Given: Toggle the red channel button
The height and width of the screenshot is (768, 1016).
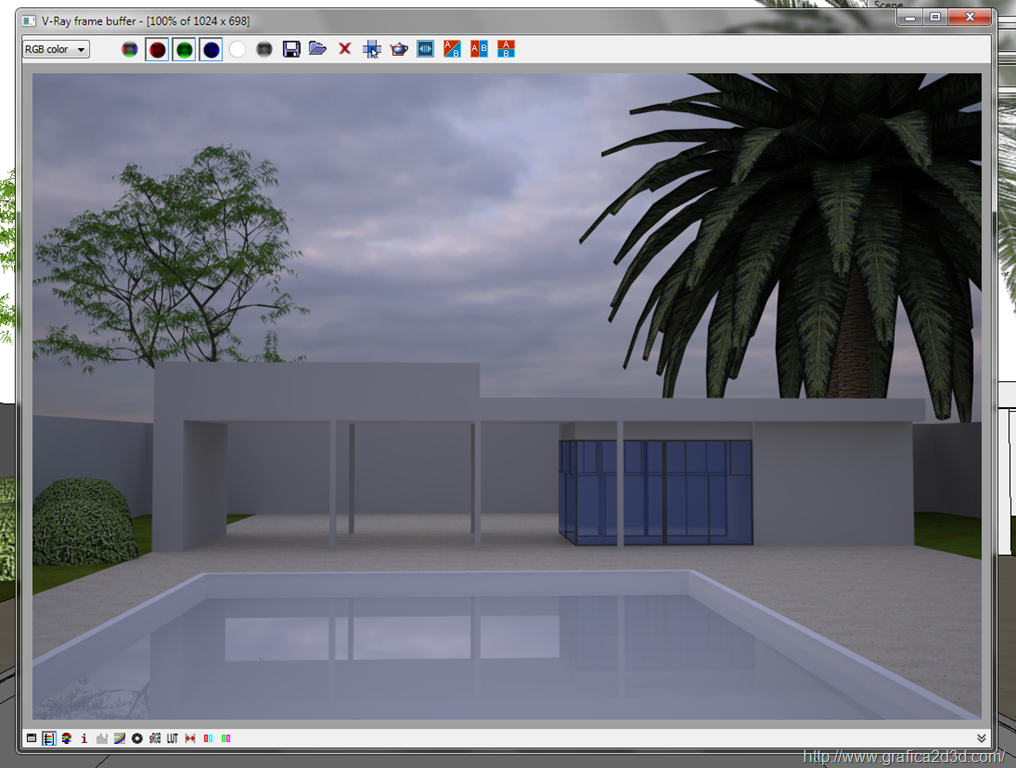Looking at the screenshot, I should click(157, 49).
